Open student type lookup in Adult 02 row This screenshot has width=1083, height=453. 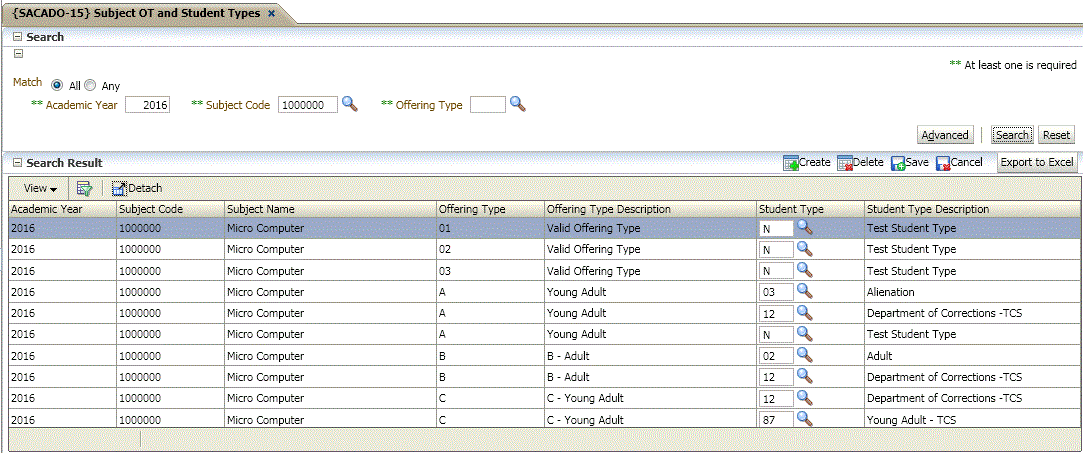coord(805,355)
